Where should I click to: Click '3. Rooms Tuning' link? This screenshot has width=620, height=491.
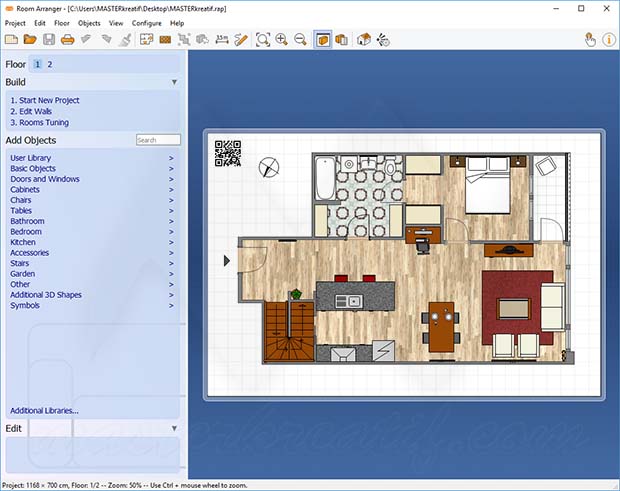pos(39,123)
